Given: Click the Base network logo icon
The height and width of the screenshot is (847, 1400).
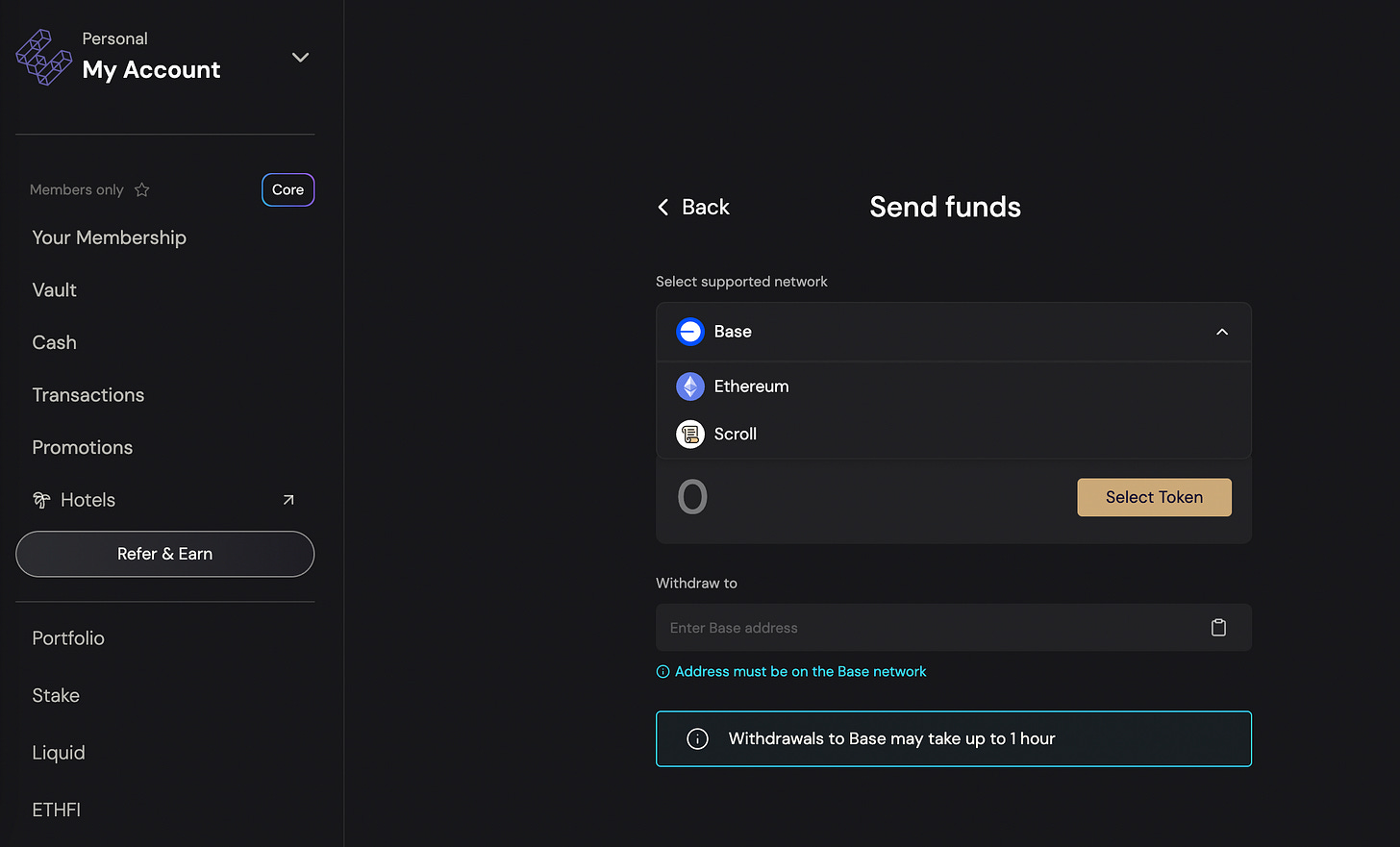Looking at the screenshot, I should [690, 332].
